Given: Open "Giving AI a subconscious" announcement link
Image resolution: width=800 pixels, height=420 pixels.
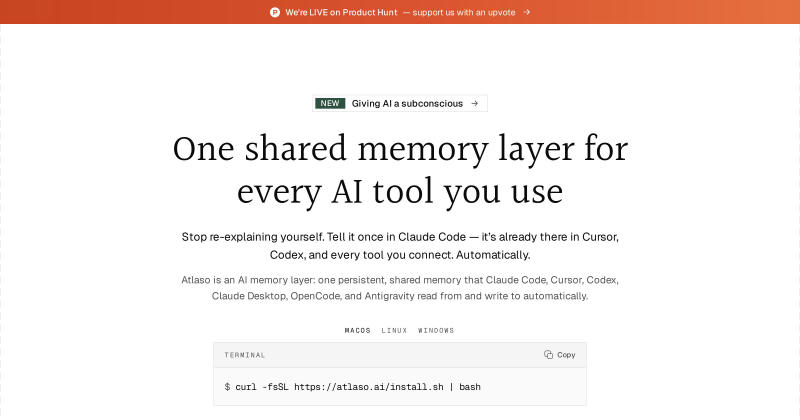Looking at the screenshot, I should [x=399, y=103].
